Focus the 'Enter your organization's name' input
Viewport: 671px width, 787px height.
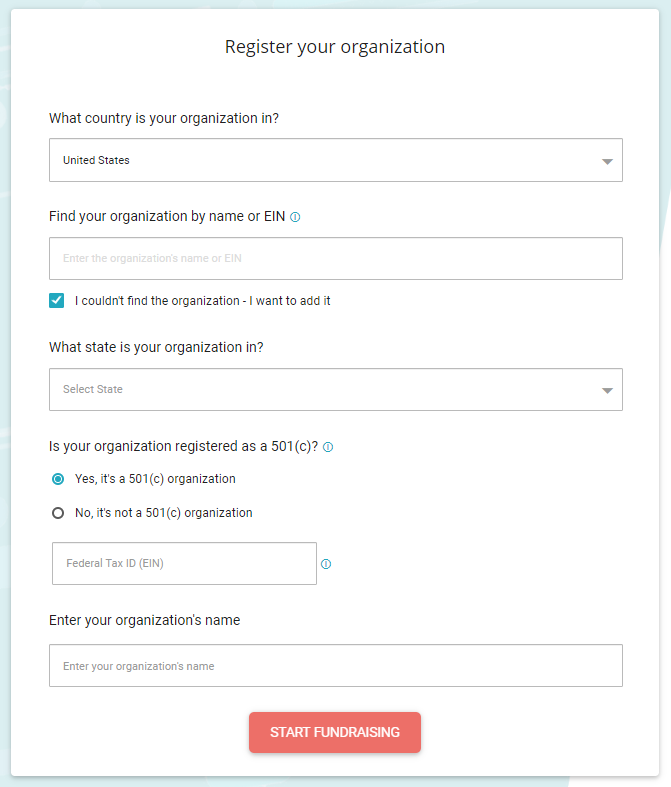tap(336, 666)
